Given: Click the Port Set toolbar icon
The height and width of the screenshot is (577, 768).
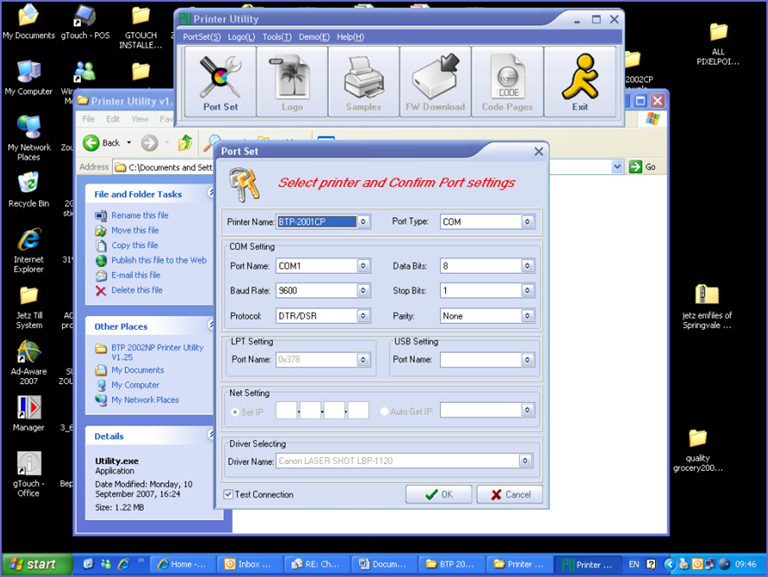Looking at the screenshot, I should (x=220, y=83).
